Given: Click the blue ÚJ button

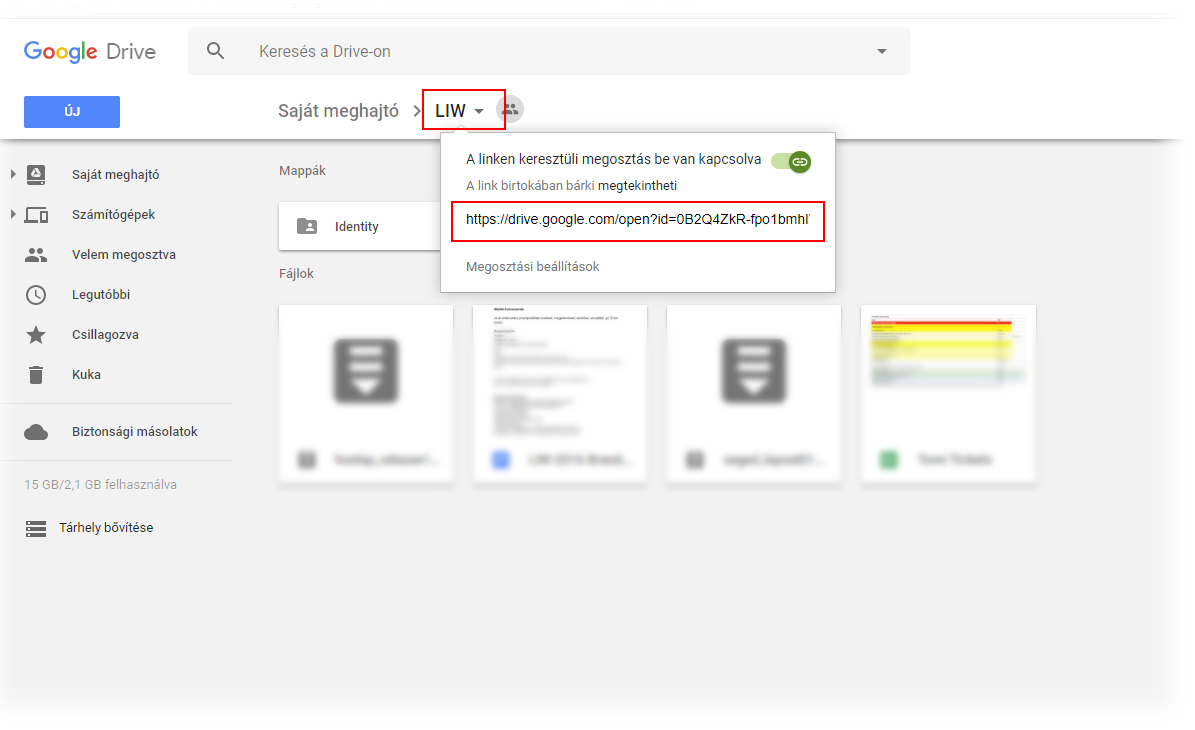Looking at the screenshot, I should tap(72, 112).
